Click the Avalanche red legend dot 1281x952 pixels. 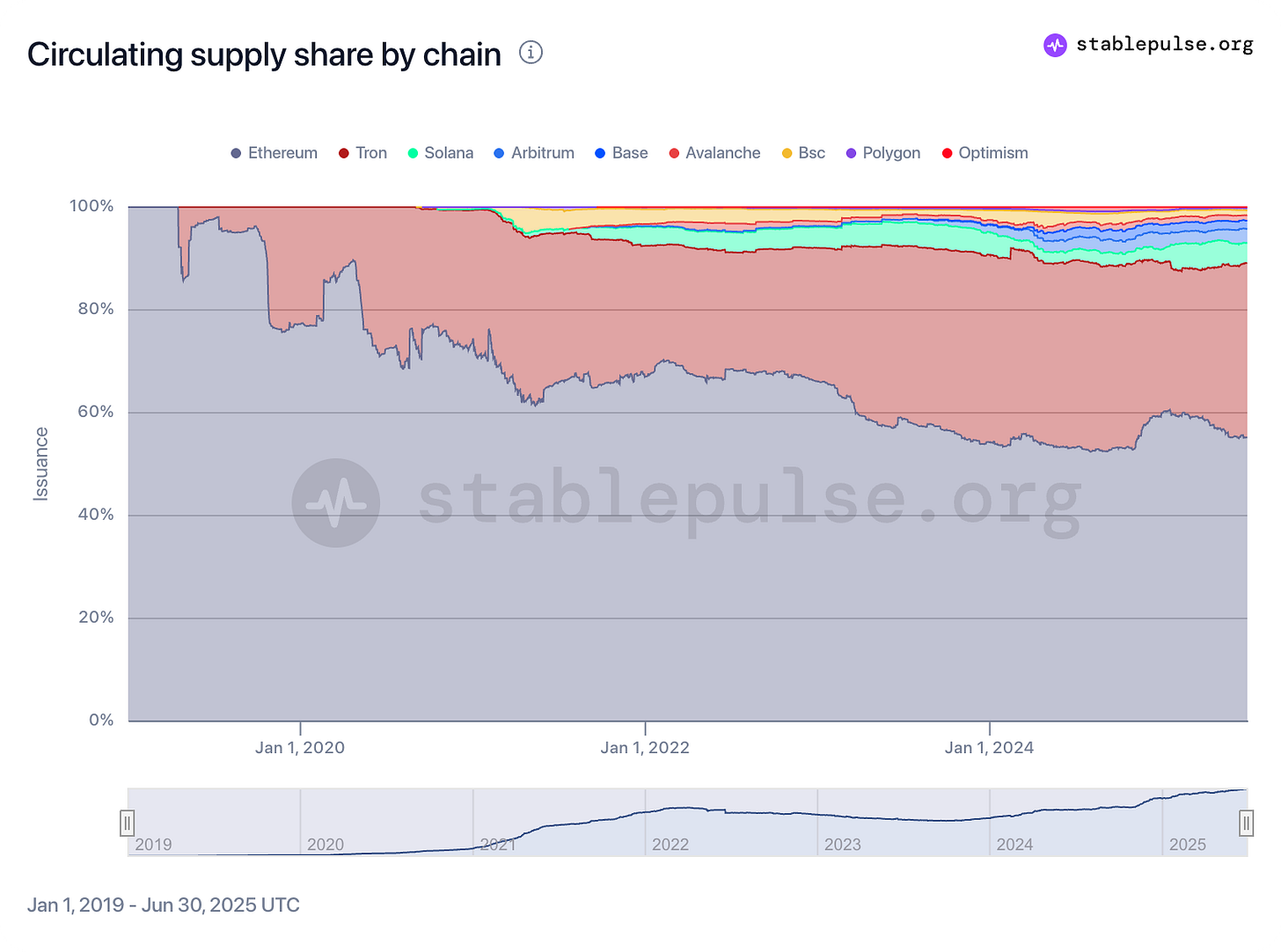[673, 152]
